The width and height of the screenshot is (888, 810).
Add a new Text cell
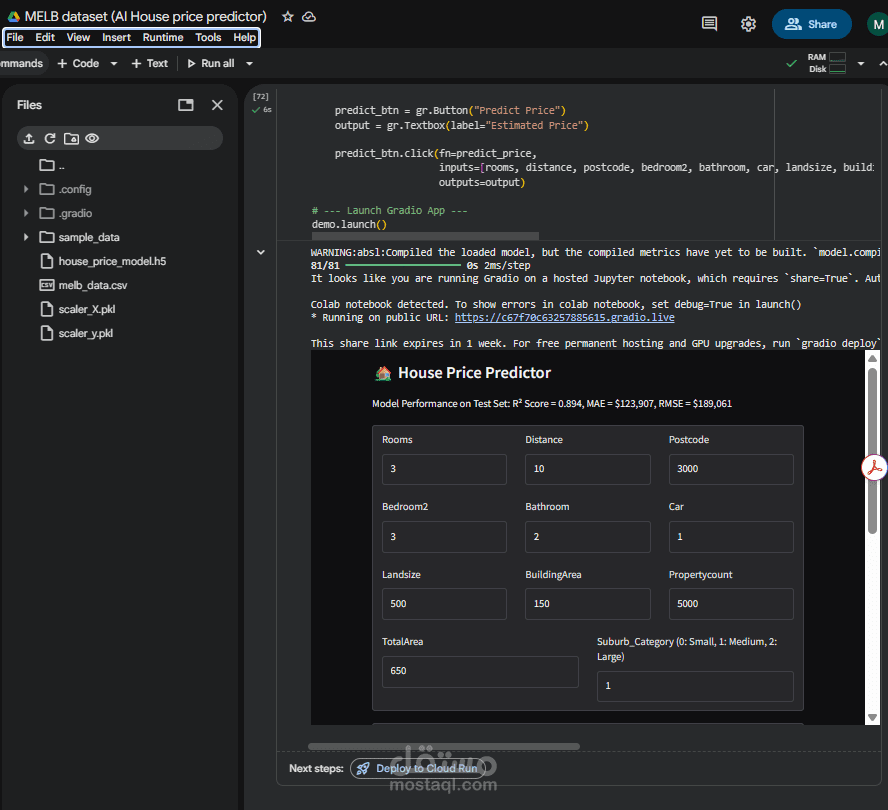pos(150,63)
